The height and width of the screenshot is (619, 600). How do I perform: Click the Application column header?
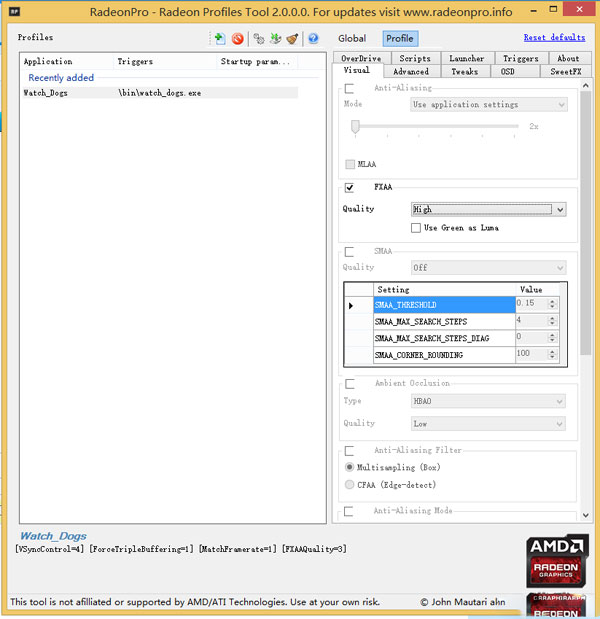coord(66,61)
